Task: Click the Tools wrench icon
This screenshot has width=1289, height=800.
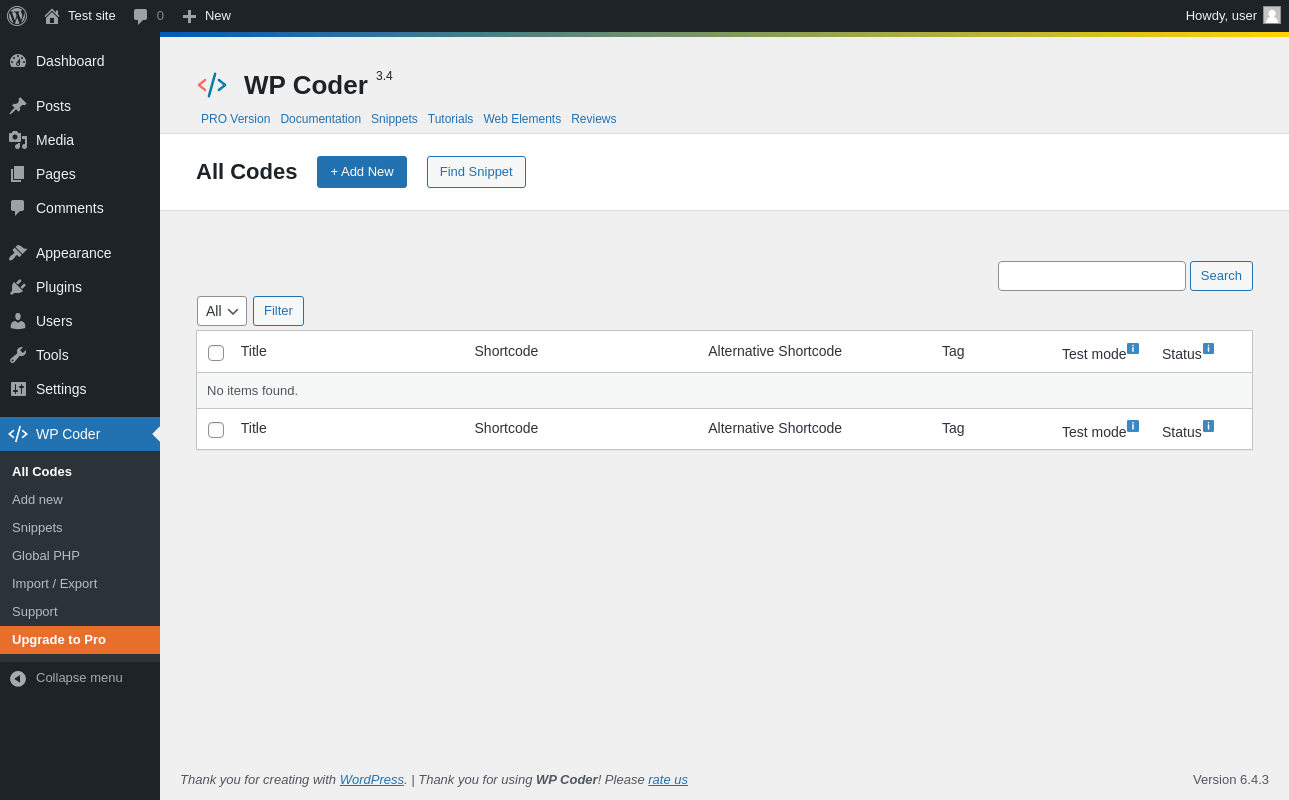Action: 18,355
